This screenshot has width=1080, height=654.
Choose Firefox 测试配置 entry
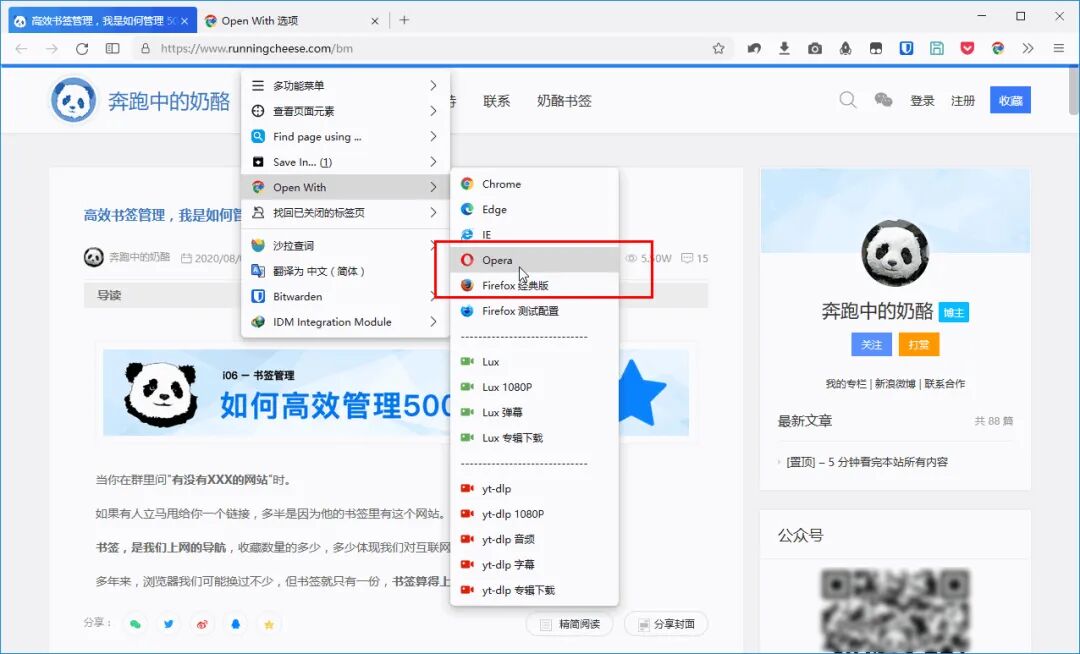[534, 310]
